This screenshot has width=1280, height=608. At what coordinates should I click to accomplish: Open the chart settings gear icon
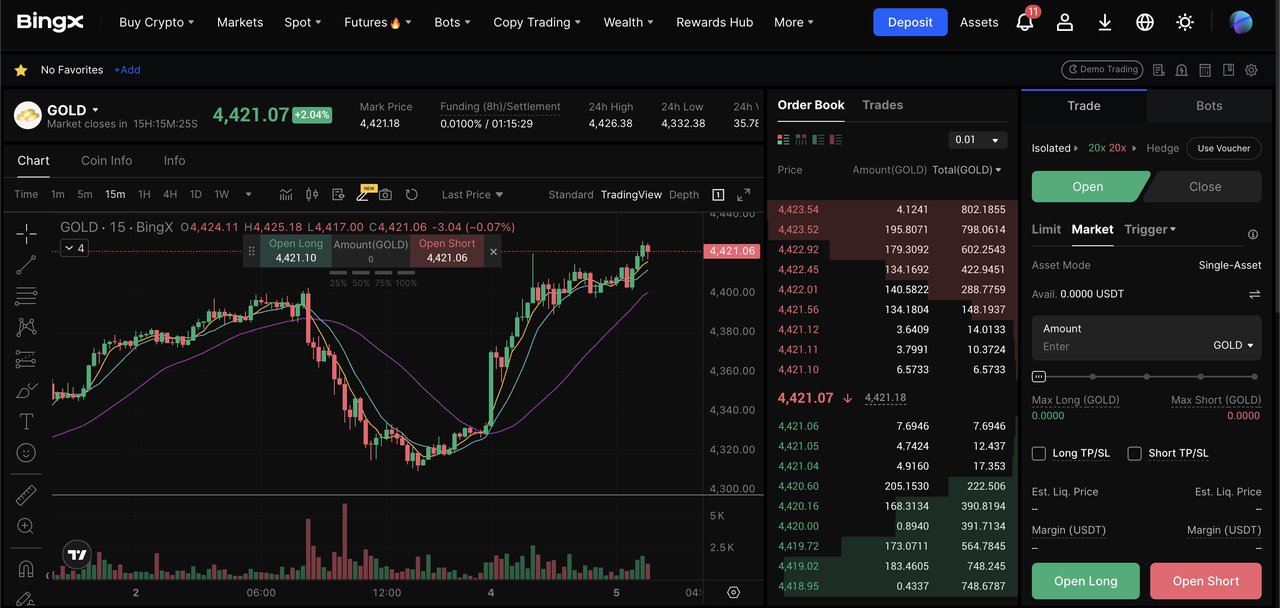pos(733,592)
